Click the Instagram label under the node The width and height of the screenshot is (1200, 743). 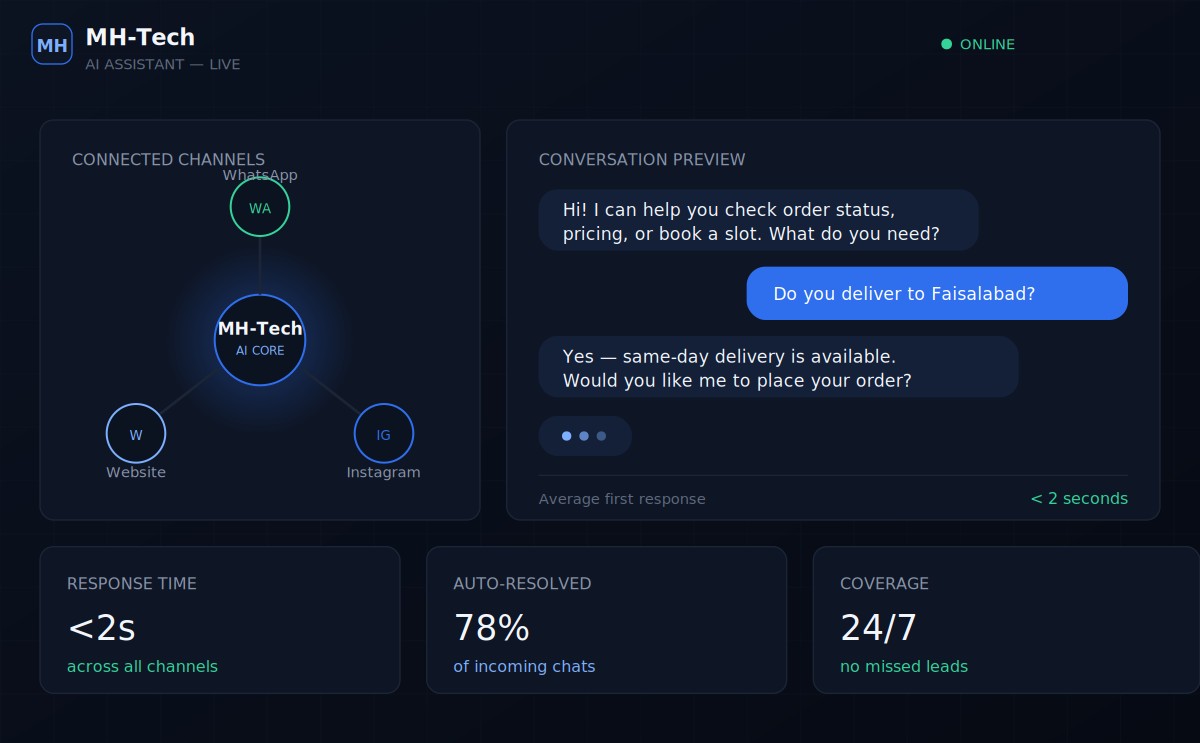(384, 472)
